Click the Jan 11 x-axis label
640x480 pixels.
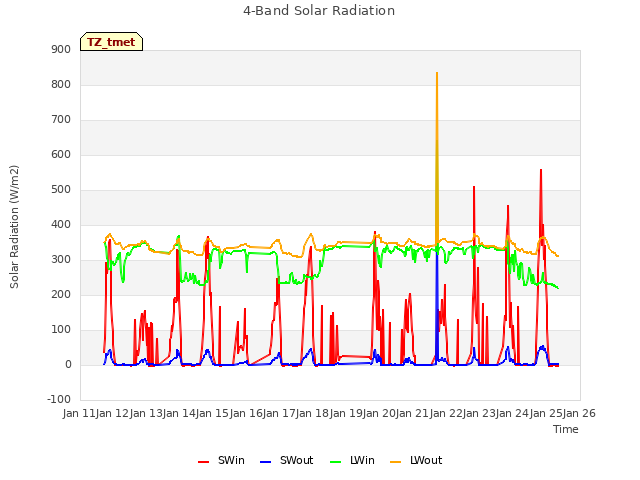pos(79,413)
